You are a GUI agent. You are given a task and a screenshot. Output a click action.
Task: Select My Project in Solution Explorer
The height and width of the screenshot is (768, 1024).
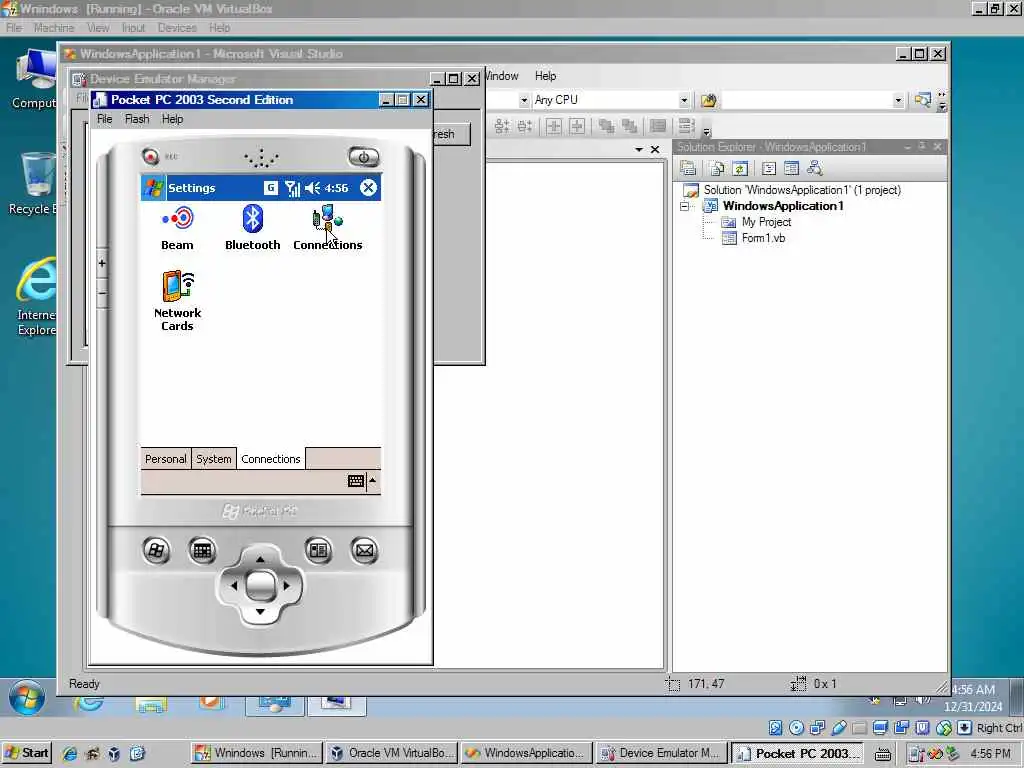(x=766, y=222)
